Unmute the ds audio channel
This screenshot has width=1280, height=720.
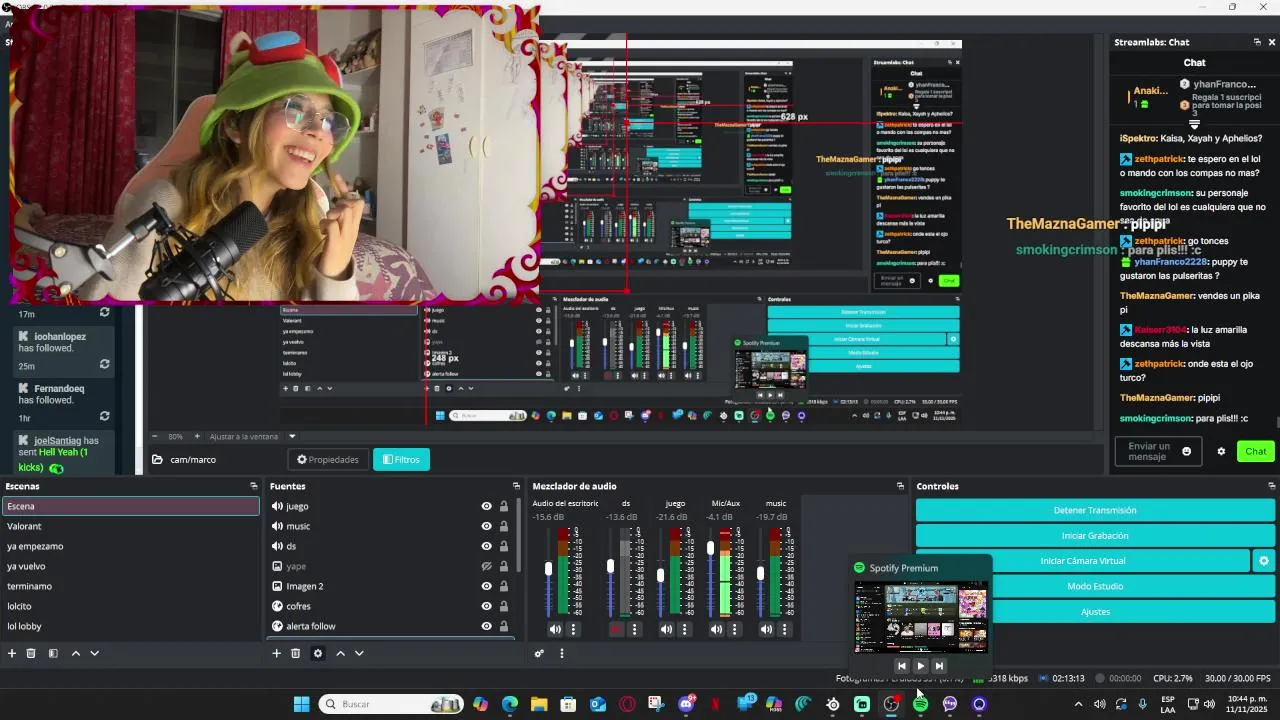pyautogui.click(x=616, y=629)
